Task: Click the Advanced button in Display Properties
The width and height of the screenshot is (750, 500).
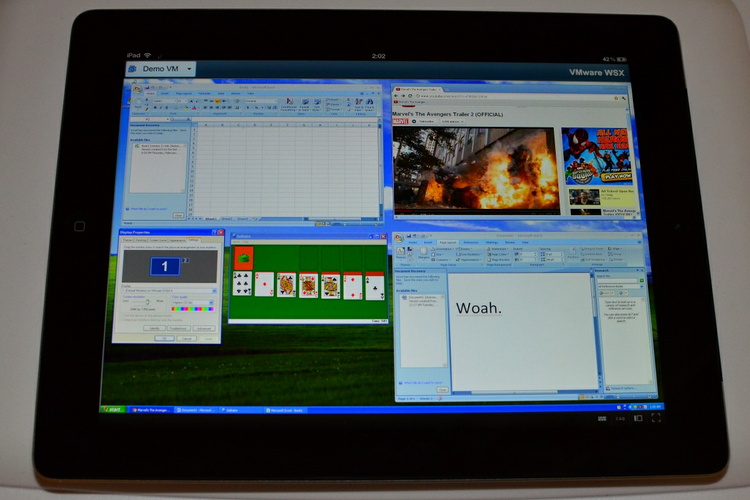Action: [x=204, y=328]
